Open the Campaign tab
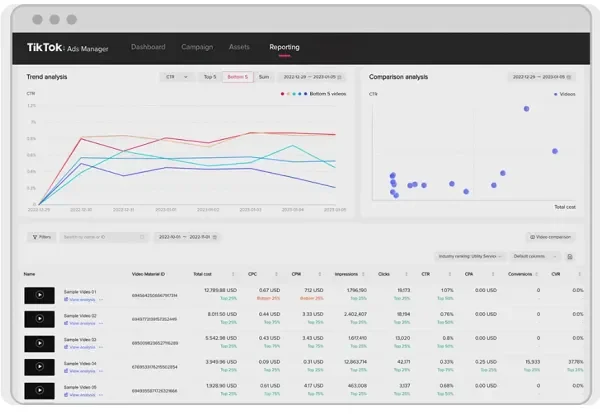The image size is (600, 414). pyautogui.click(x=197, y=47)
